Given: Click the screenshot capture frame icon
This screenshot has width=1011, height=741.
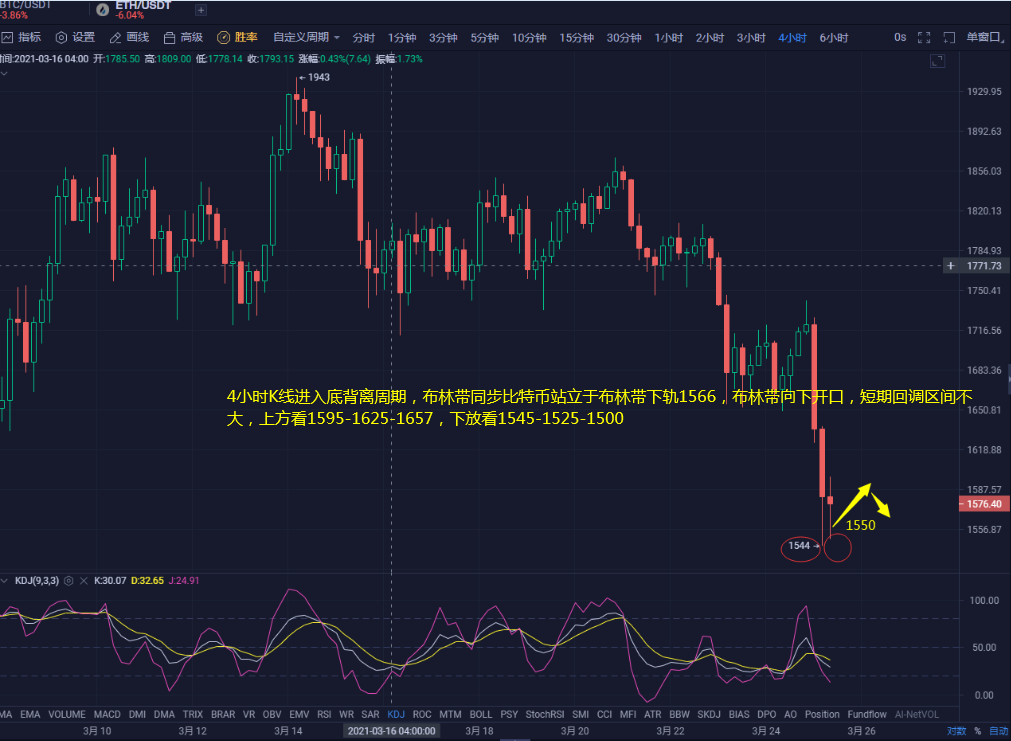Looking at the screenshot, I should (x=949, y=37).
